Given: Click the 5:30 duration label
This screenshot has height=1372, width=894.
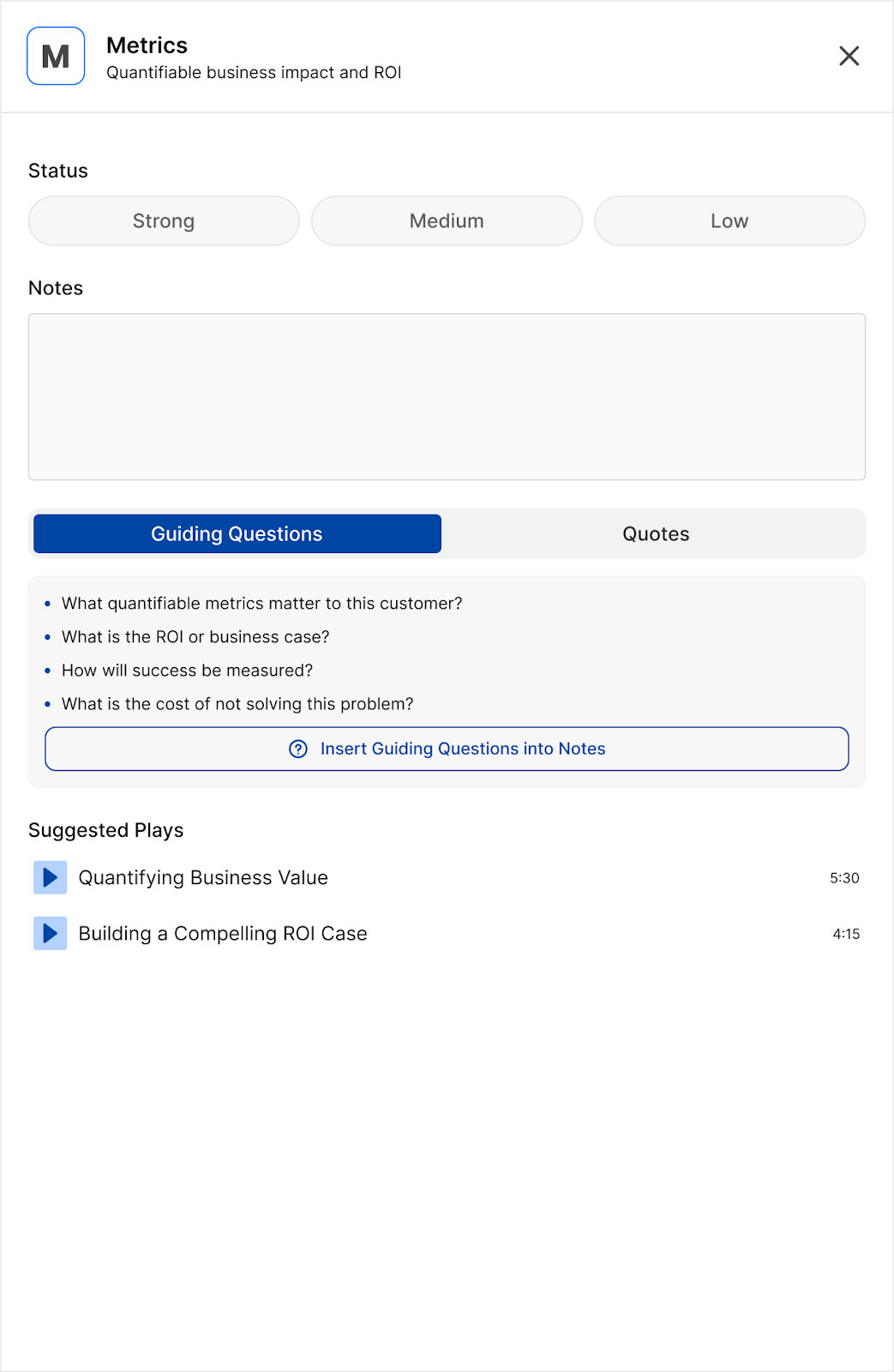Looking at the screenshot, I should tap(844, 878).
